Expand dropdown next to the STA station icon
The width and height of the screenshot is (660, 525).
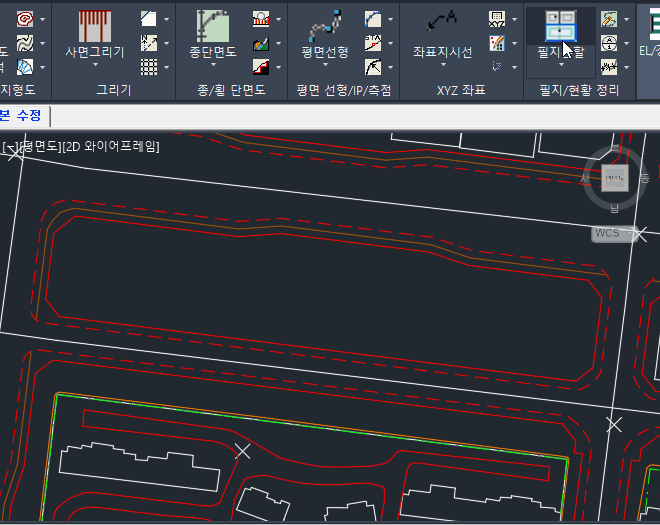click(391, 43)
